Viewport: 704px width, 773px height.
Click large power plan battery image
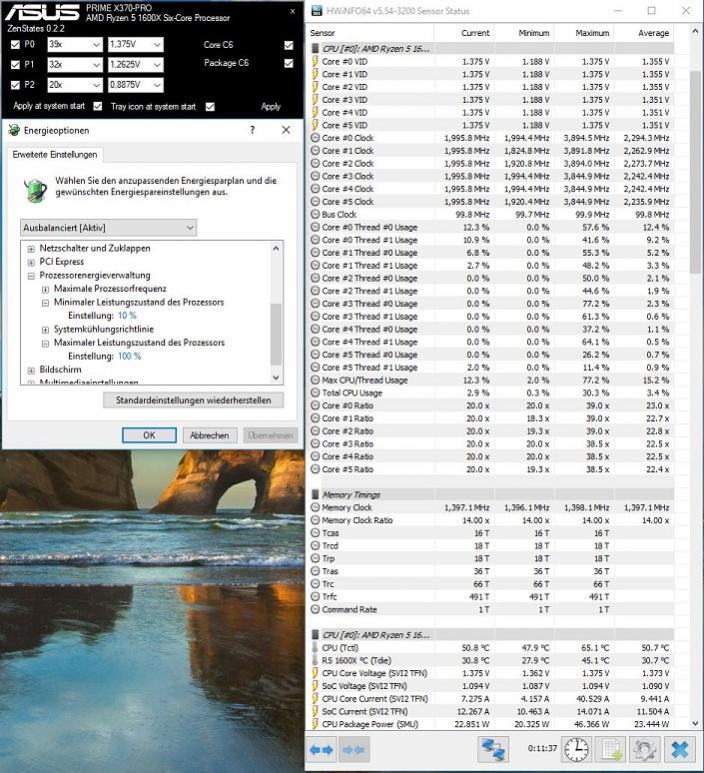tap(35, 190)
